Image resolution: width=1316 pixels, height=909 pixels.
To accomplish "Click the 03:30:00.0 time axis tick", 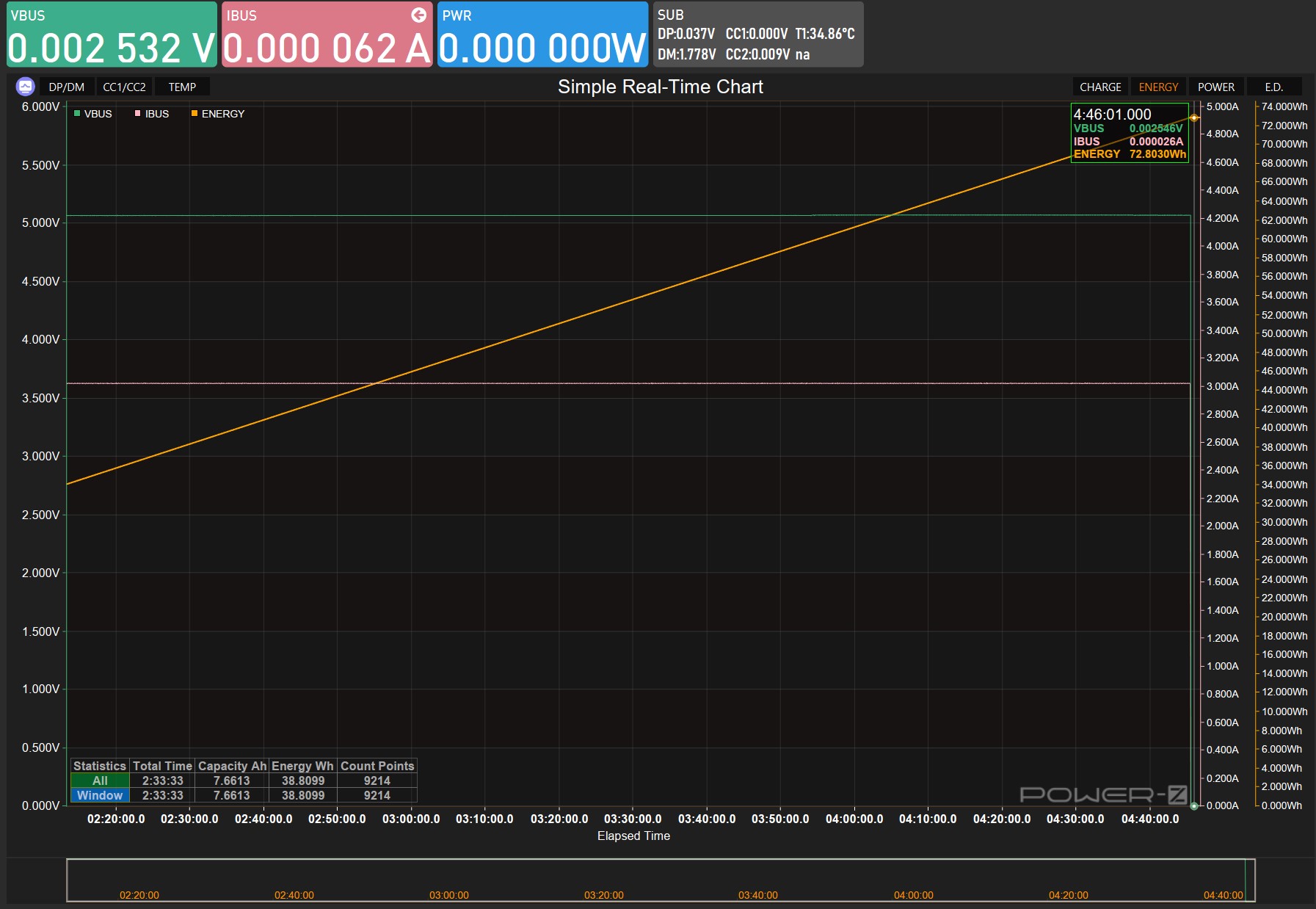I will (633, 819).
